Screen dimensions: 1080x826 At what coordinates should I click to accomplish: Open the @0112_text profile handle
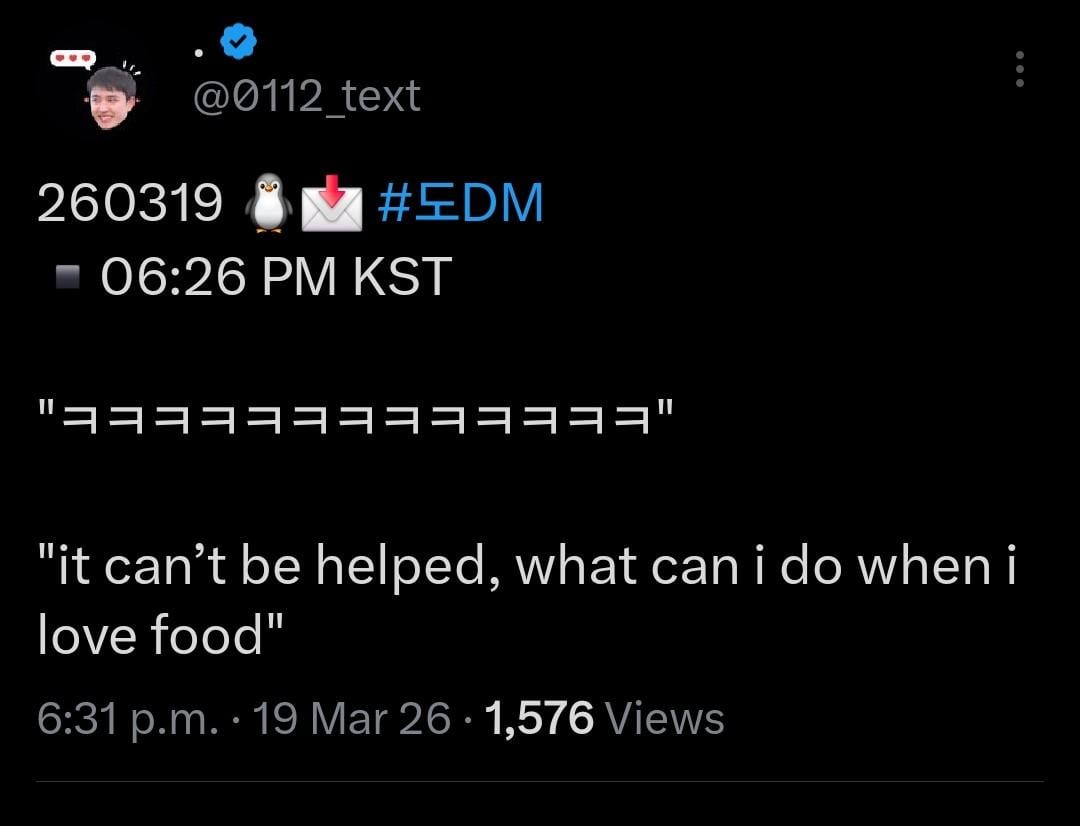305,96
